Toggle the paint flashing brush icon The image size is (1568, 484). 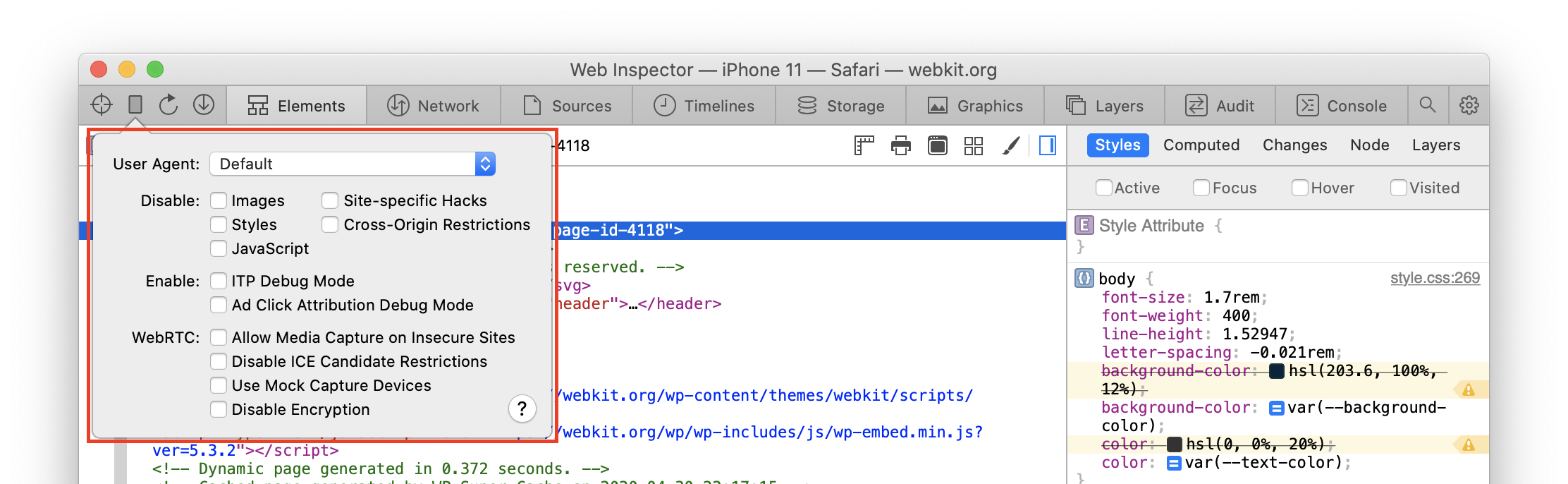pos(1010,145)
